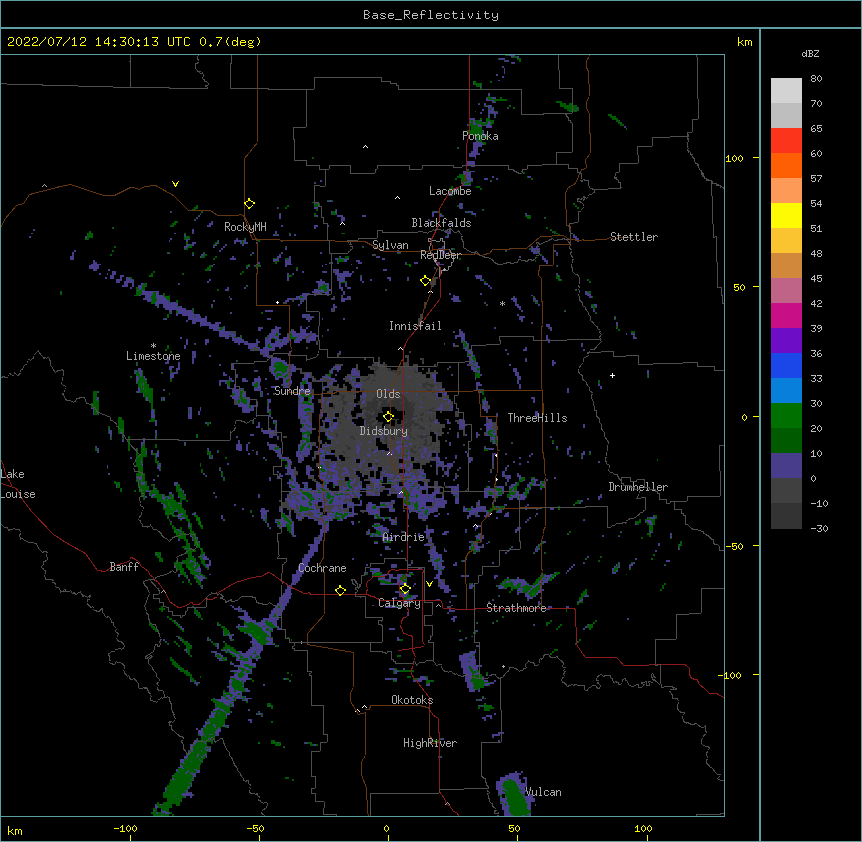The height and width of the screenshot is (842, 862).
Task: Click the 100 km tick on right axis
Action: (734, 158)
